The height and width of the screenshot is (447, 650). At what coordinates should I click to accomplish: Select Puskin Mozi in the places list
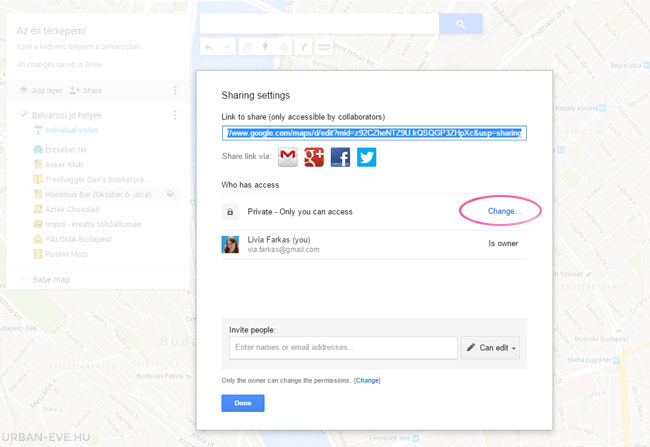(66, 254)
